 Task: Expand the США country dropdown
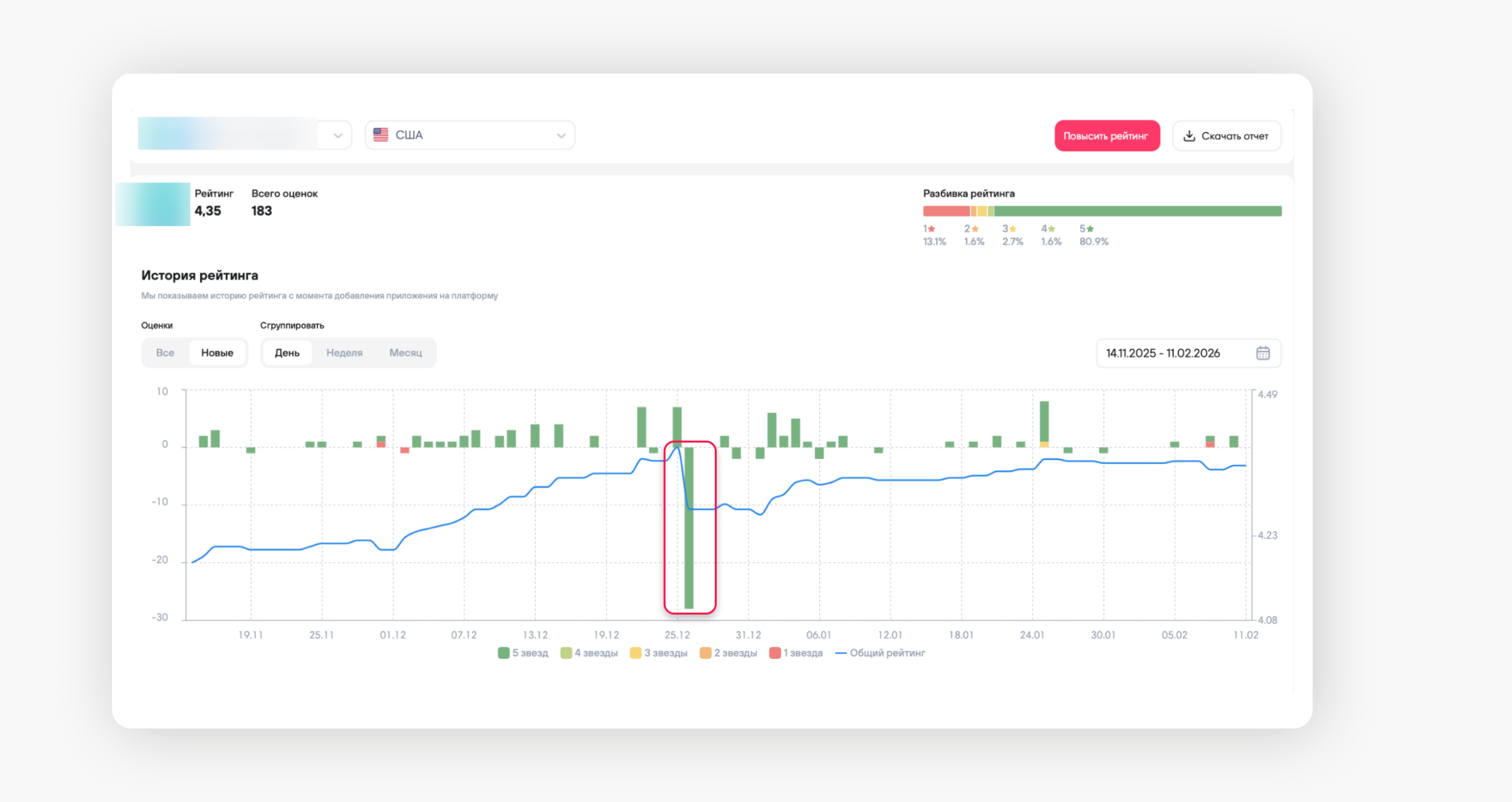coord(560,135)
